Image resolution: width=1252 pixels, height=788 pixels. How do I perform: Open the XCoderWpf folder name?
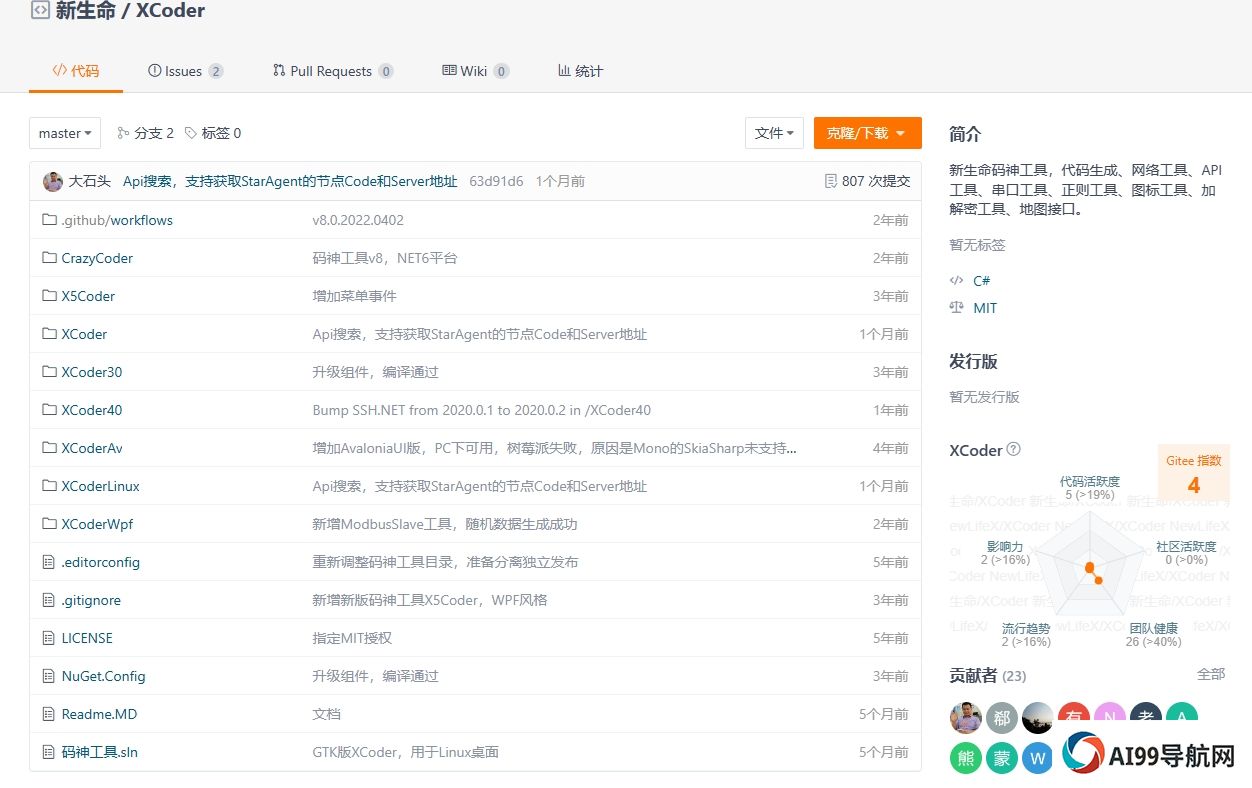tap(97, 524)
